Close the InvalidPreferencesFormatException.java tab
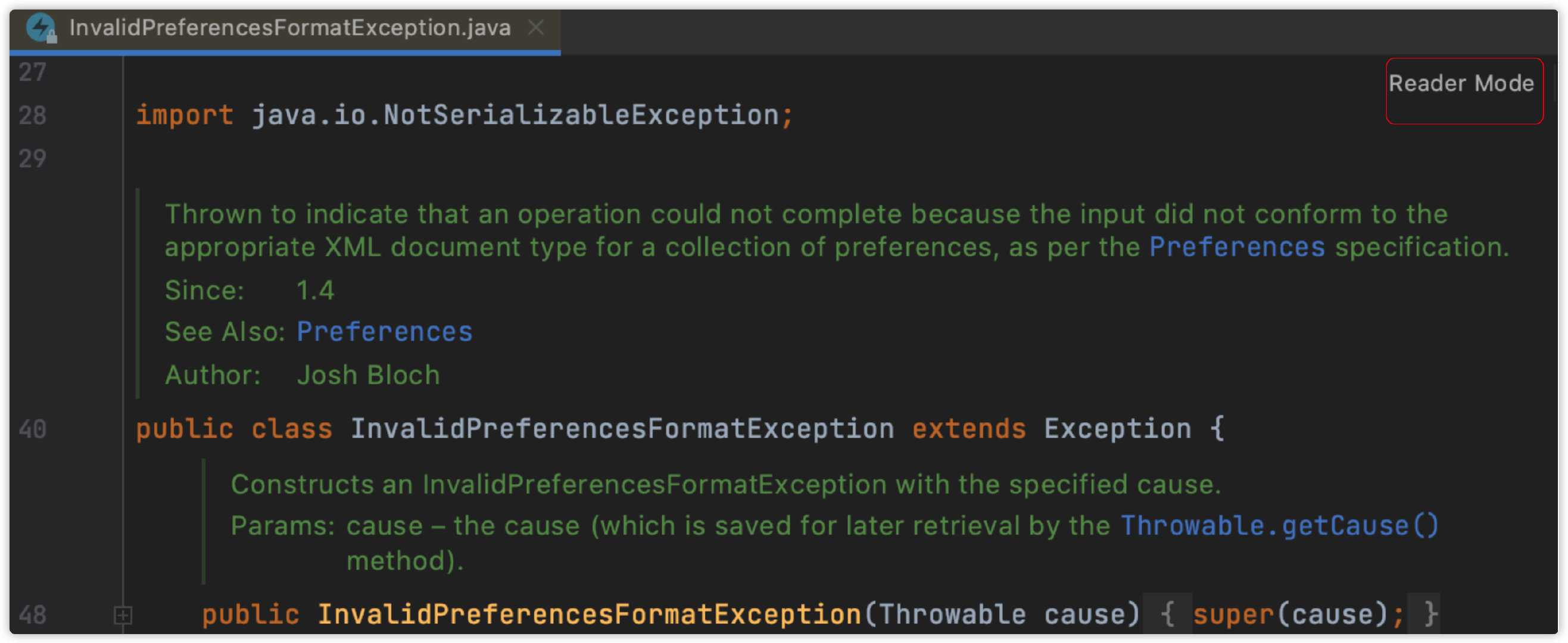Image resolution: width=1568 pixels, height=643 pixels. click(x=535, y=27)
